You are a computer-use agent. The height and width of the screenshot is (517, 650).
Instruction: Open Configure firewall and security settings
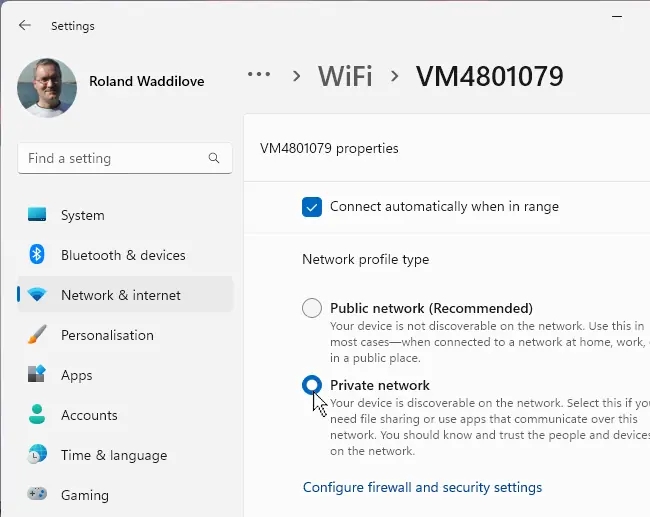[x=422, y=487]
